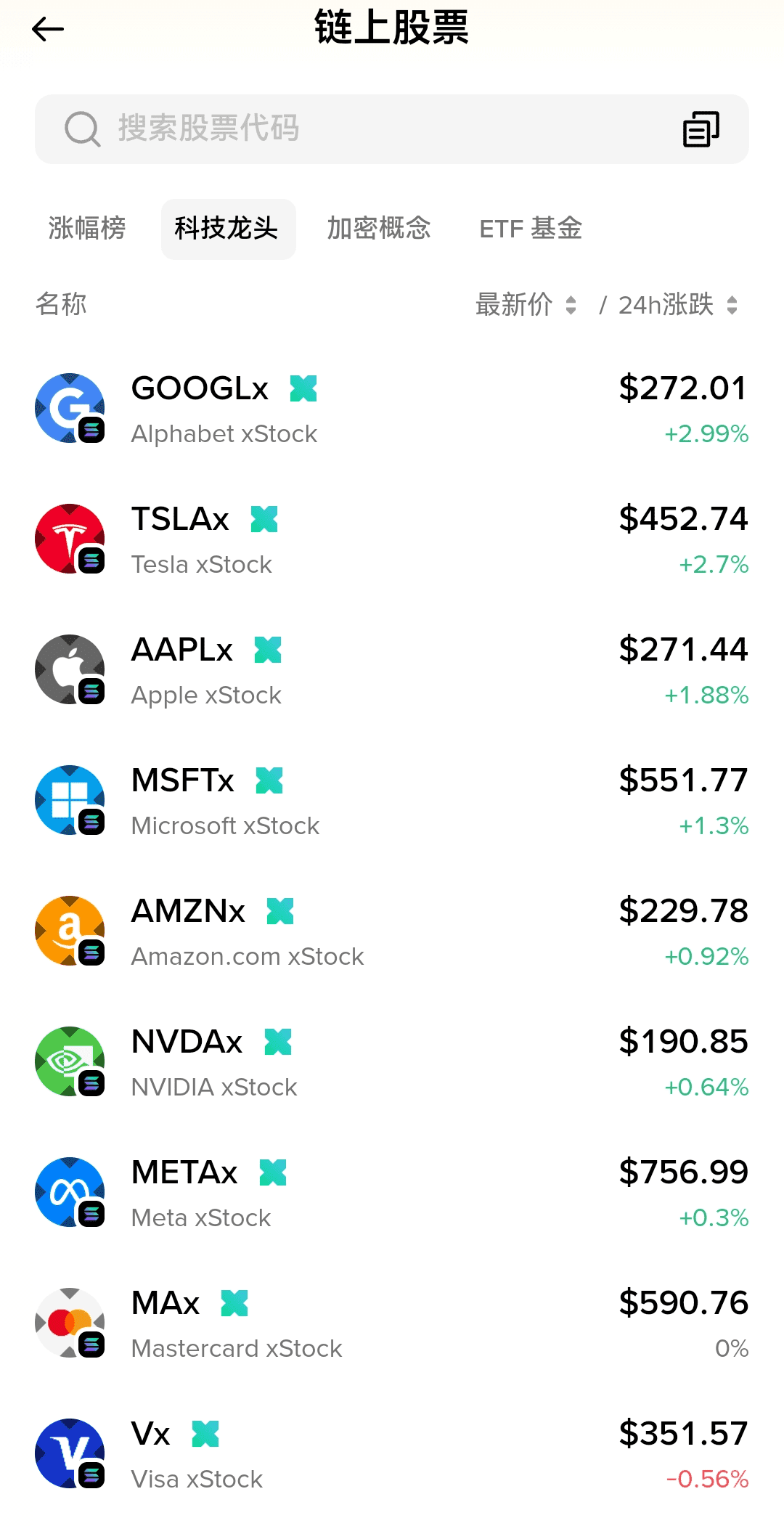Viewport: 784px width, 1526px height.
Task: Tap the xStock badge beside GOOGLx
Action: tap(303, 388)
